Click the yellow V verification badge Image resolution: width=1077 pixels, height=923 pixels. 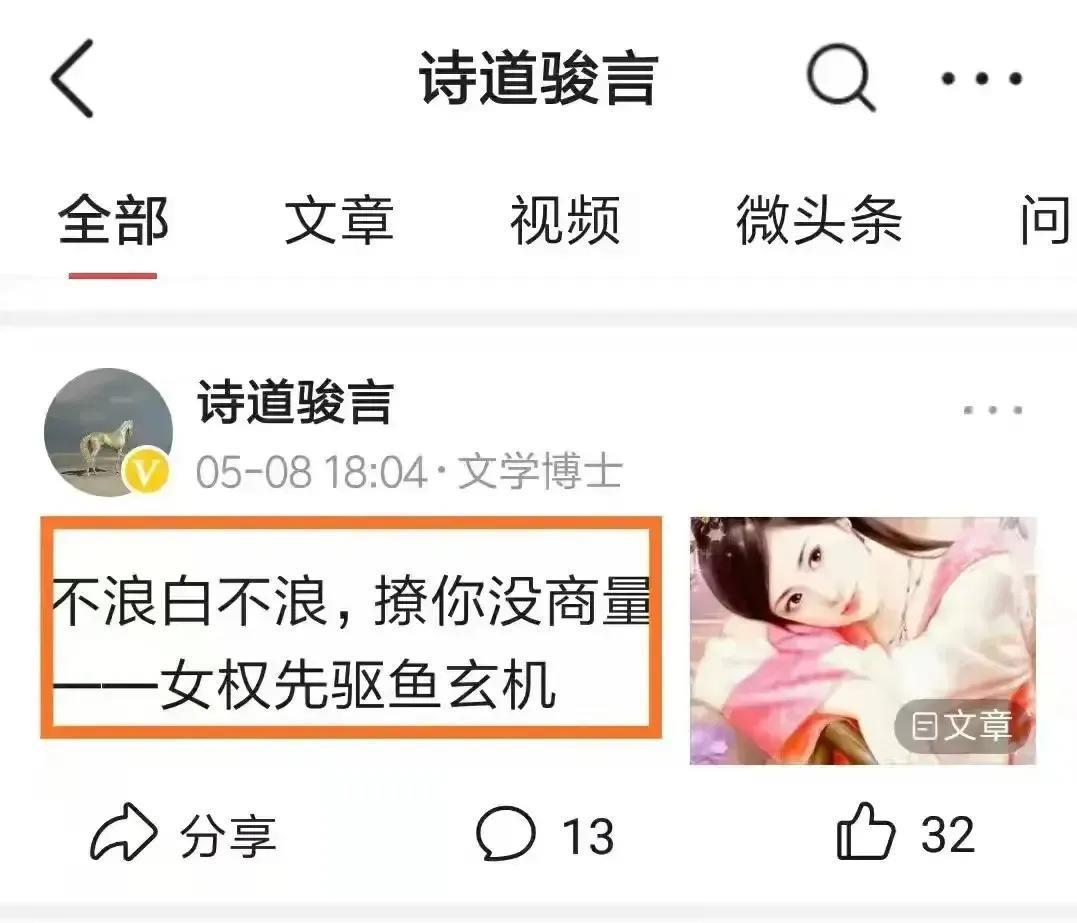point(147,470)
